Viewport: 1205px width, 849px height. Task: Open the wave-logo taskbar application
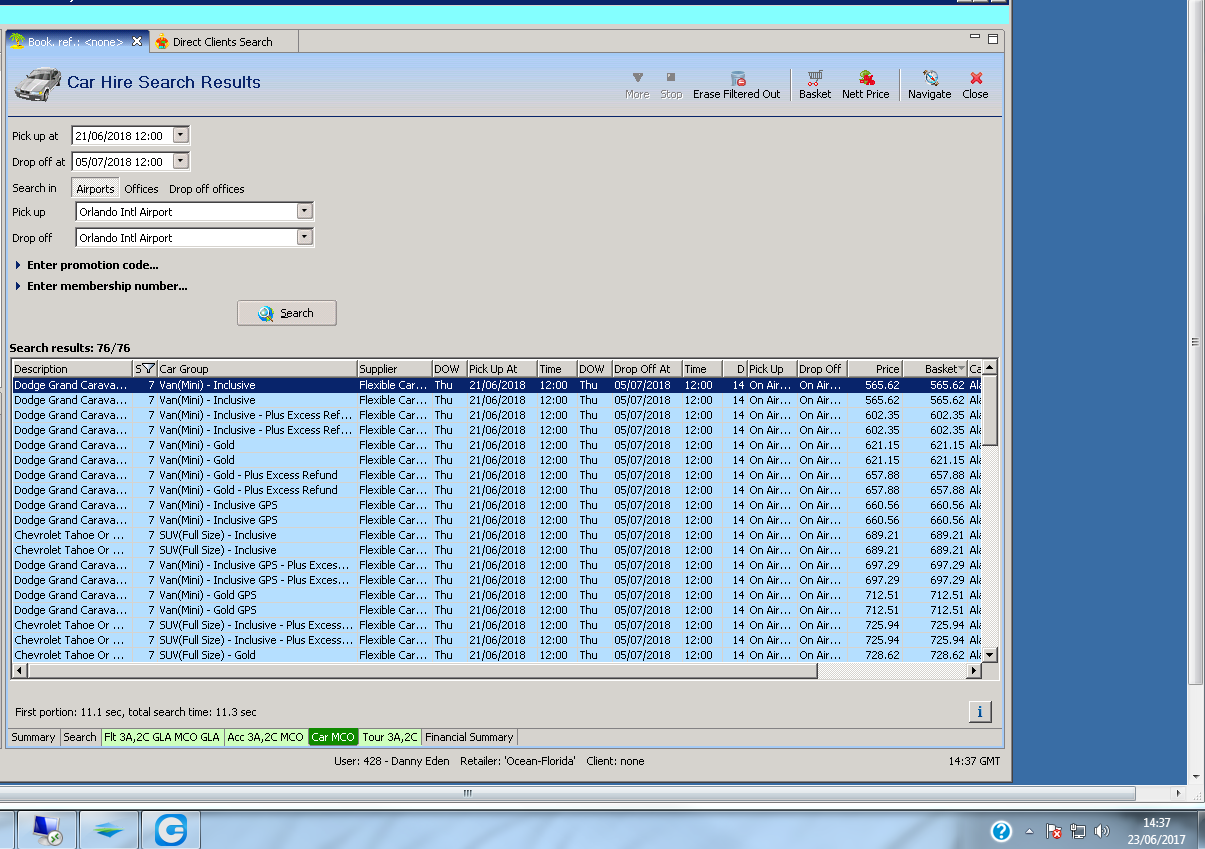(x=109, y=830)
